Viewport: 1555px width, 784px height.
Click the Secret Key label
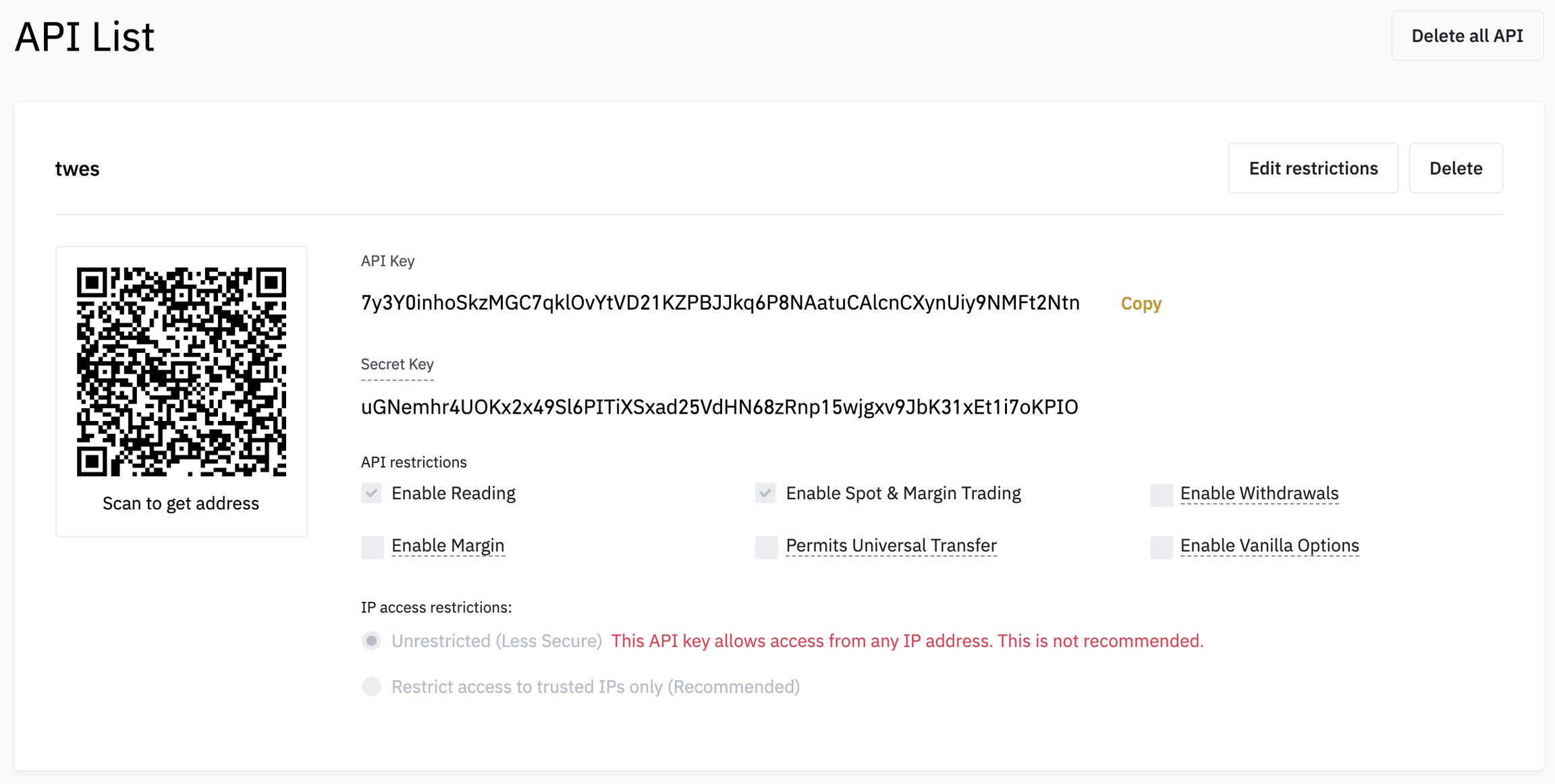pos(397,364)
